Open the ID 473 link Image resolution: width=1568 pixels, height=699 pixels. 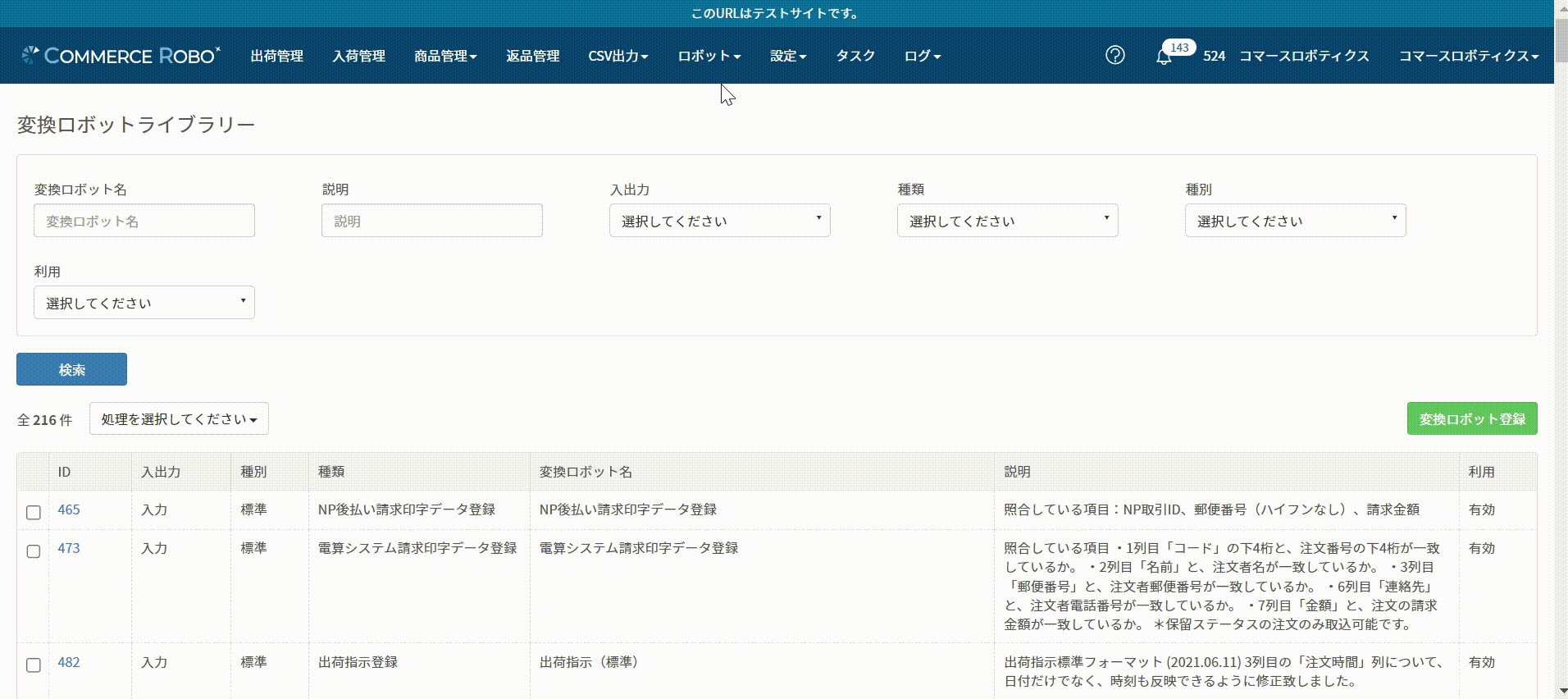click(x=69, y=548)
